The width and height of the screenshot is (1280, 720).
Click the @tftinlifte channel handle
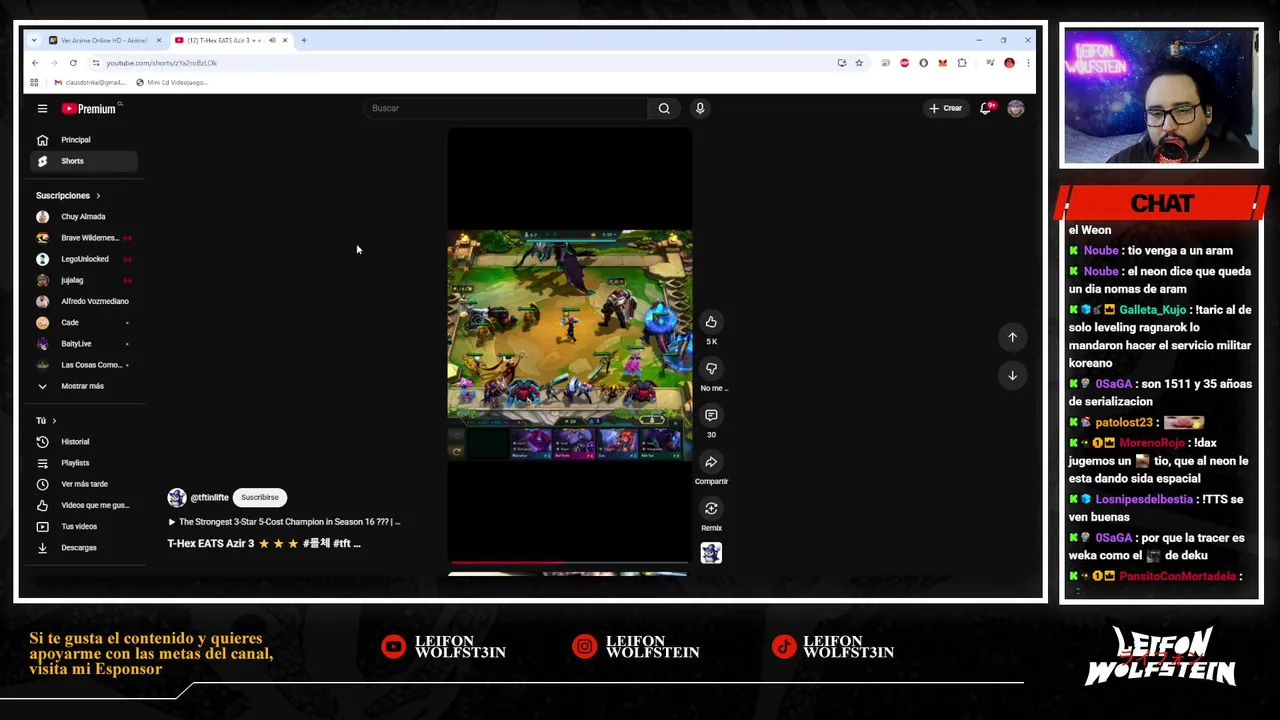tap(209, 497)
